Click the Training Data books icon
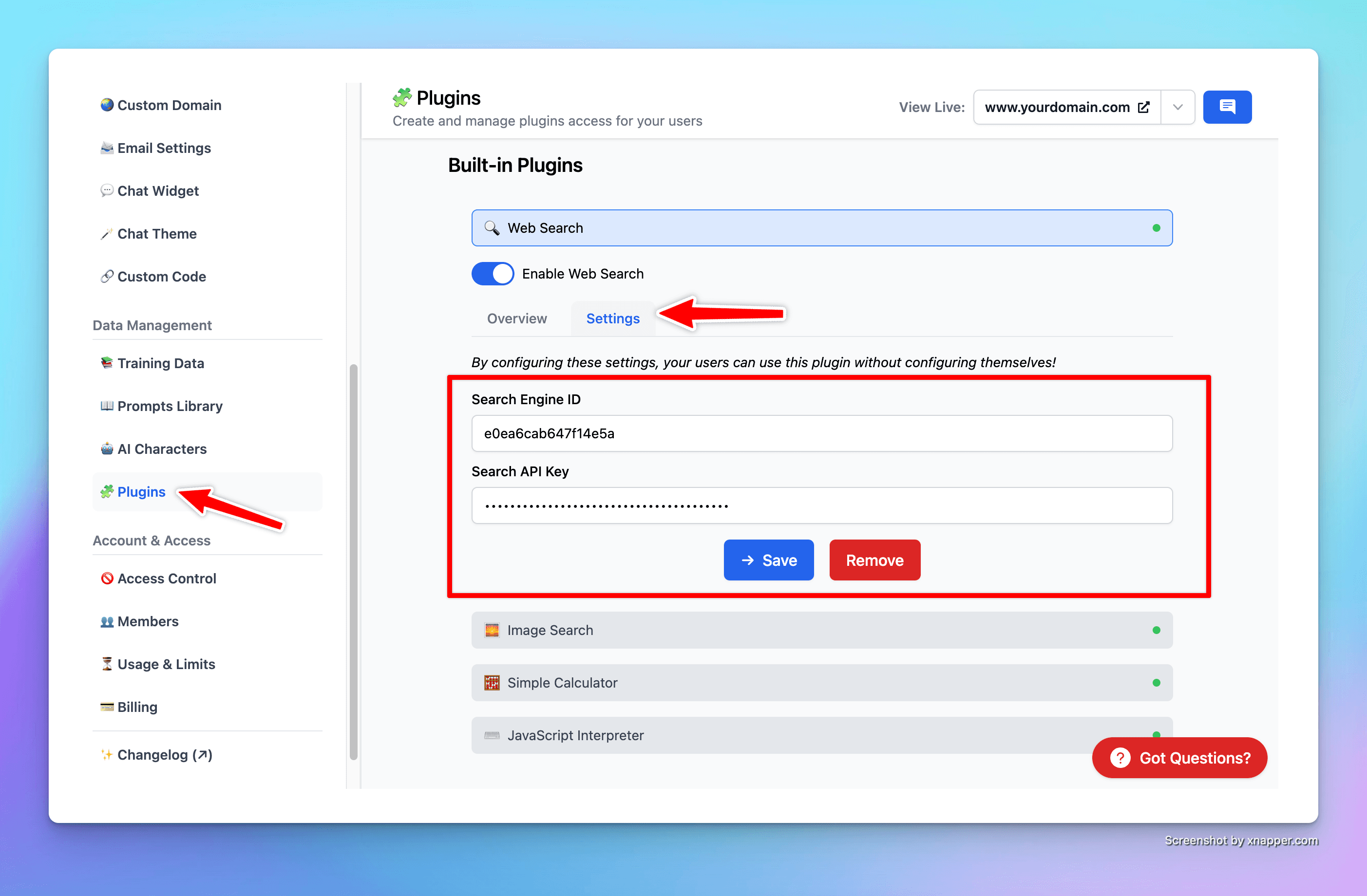Image resolution: width=1367 pixels, height=896 pixels. (x=107, y=363)
